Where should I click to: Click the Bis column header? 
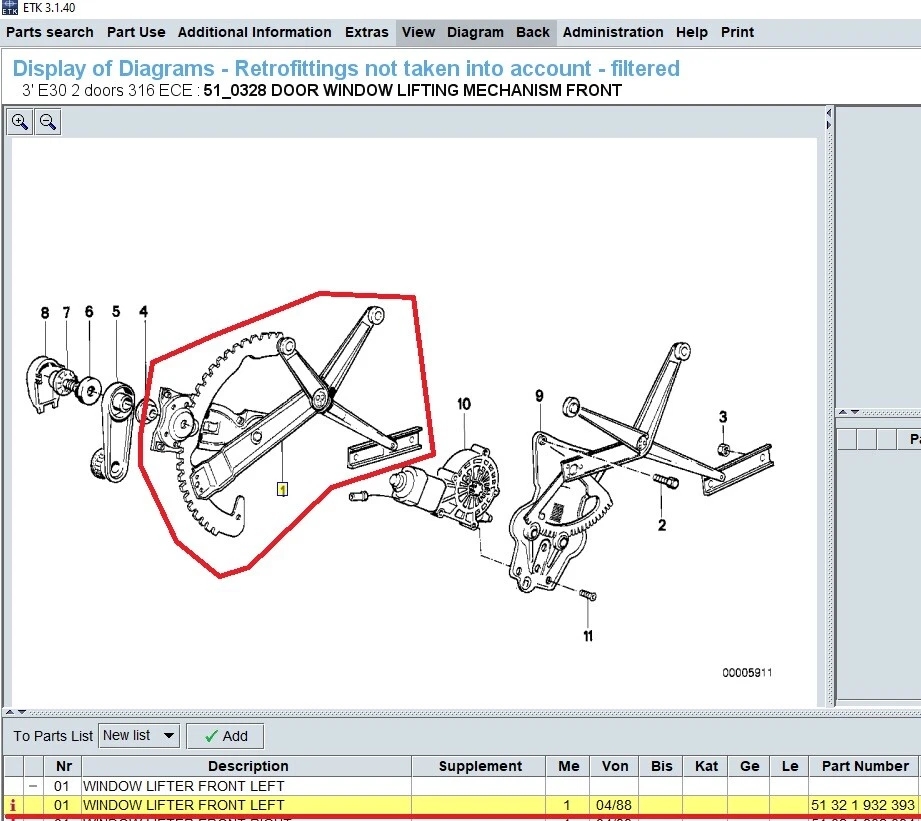pos(661,766)
